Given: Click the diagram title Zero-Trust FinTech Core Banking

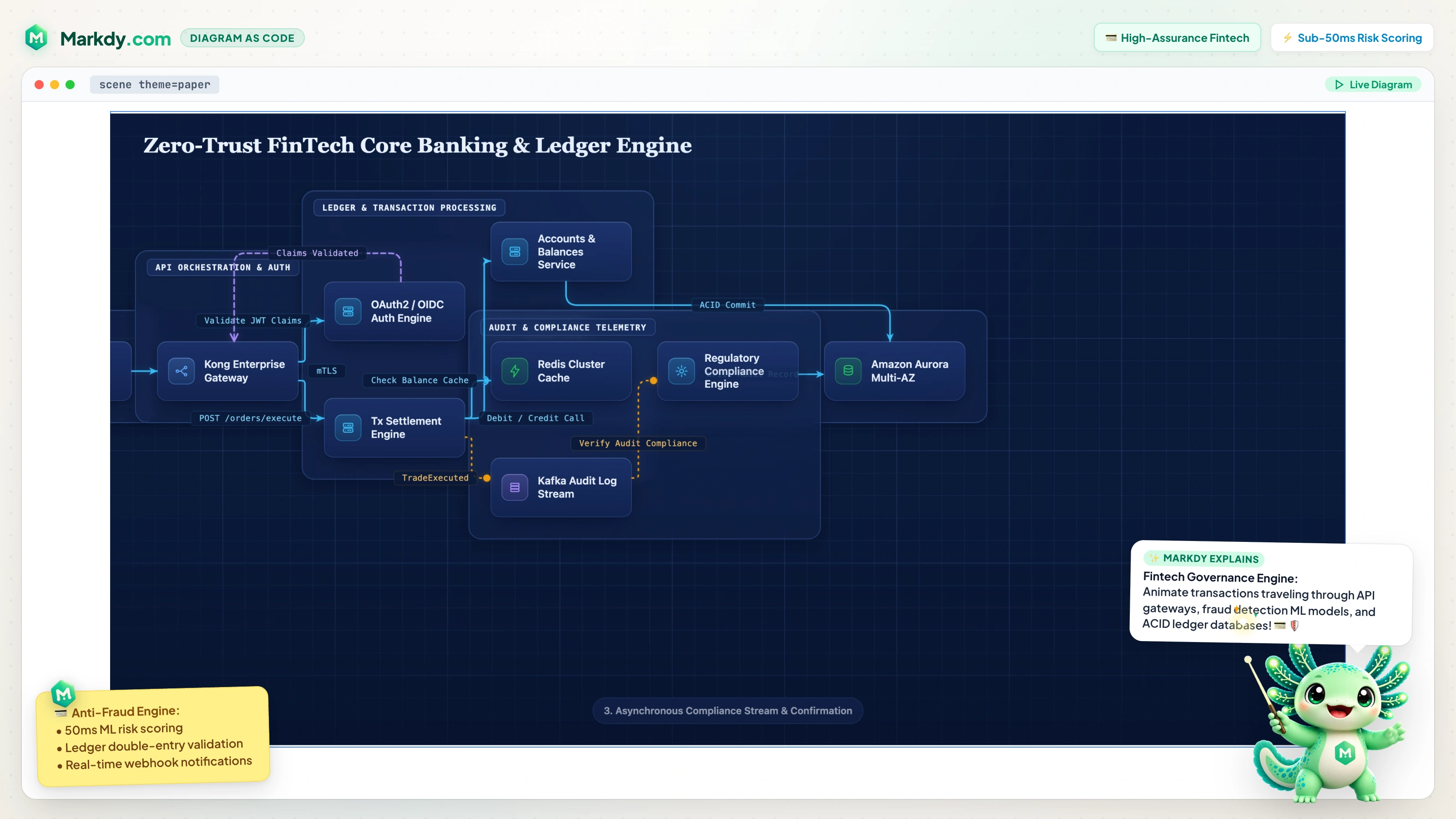Looking at the screenshot, I should coord(417,145).
